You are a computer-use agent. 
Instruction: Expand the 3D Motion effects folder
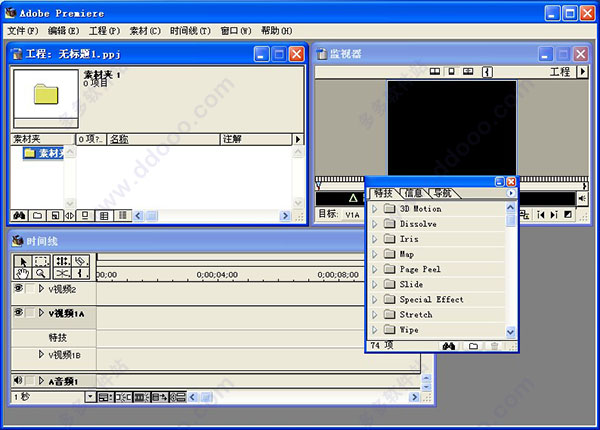click(x=375, y=209)
